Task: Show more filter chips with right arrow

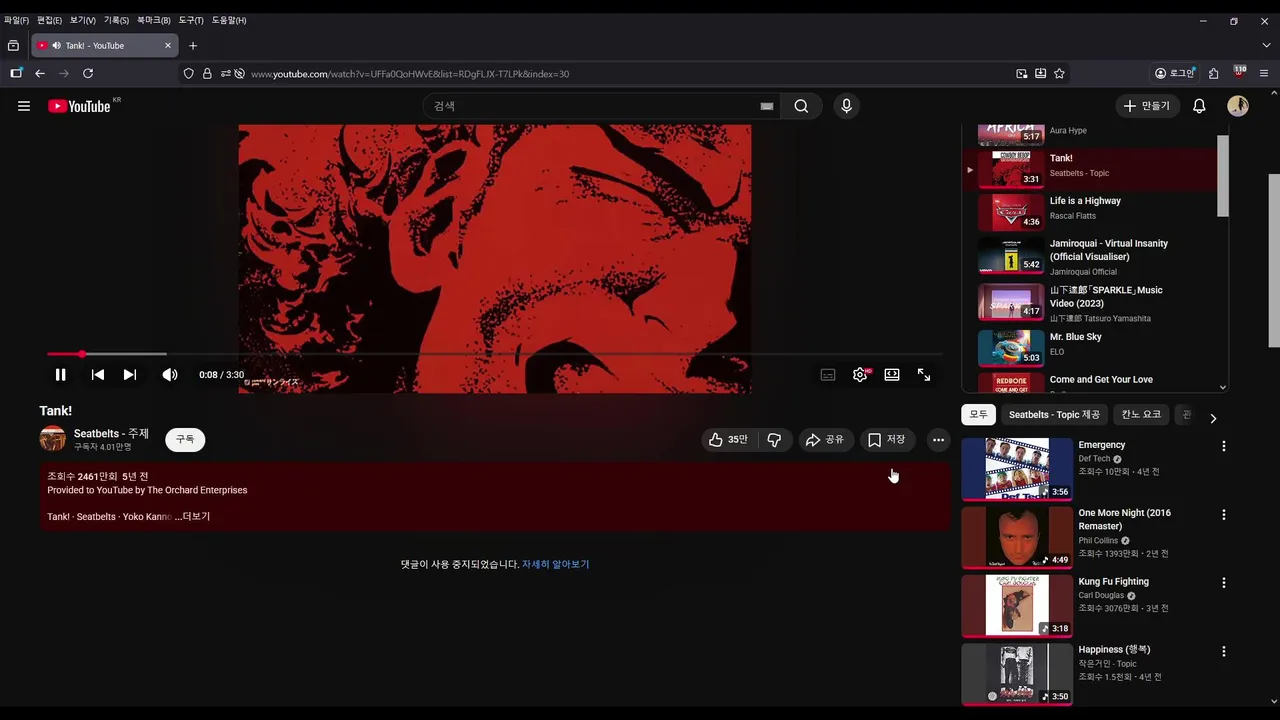Action: (1213, 418)
